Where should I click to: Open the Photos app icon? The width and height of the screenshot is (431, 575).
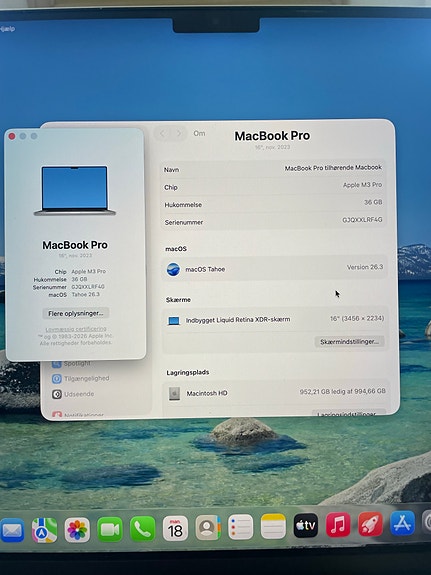(77, 530)
